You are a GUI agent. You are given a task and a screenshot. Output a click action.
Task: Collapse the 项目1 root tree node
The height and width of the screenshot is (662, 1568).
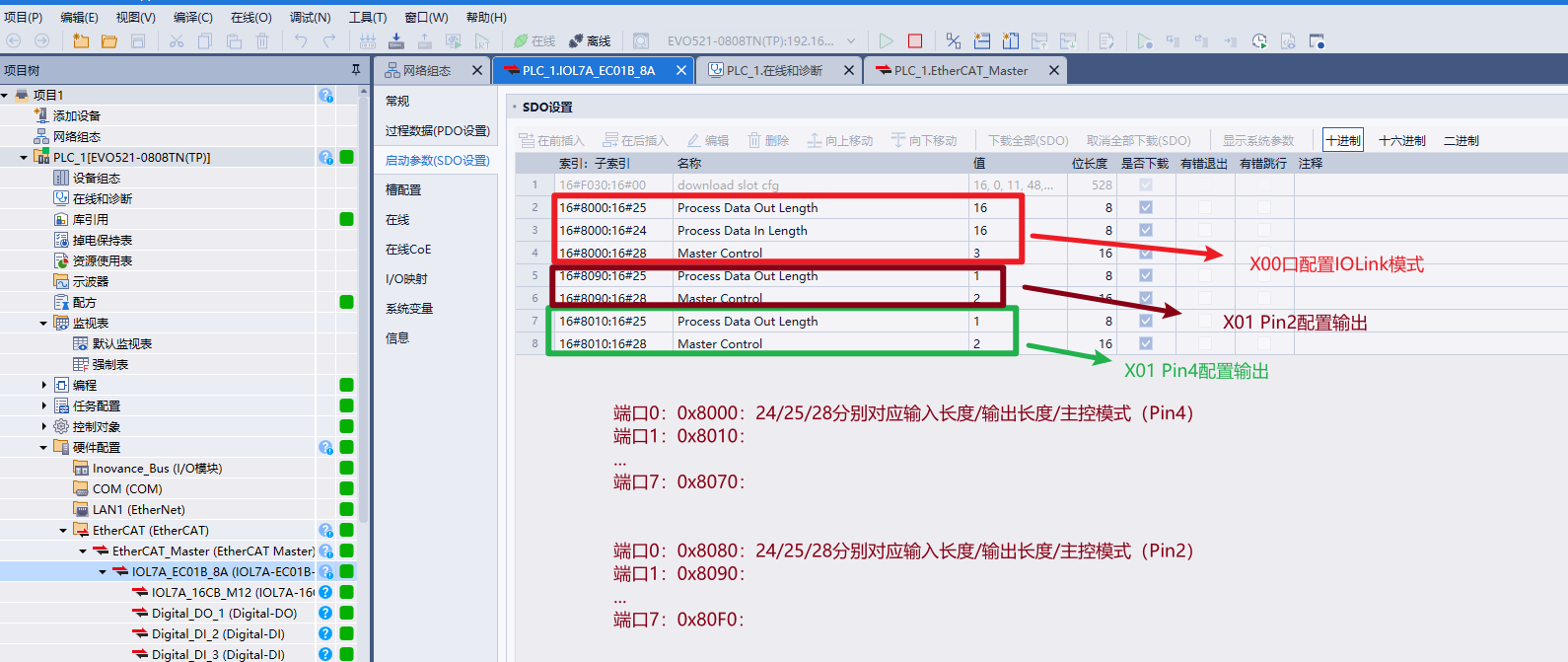(x=5, y=95)
